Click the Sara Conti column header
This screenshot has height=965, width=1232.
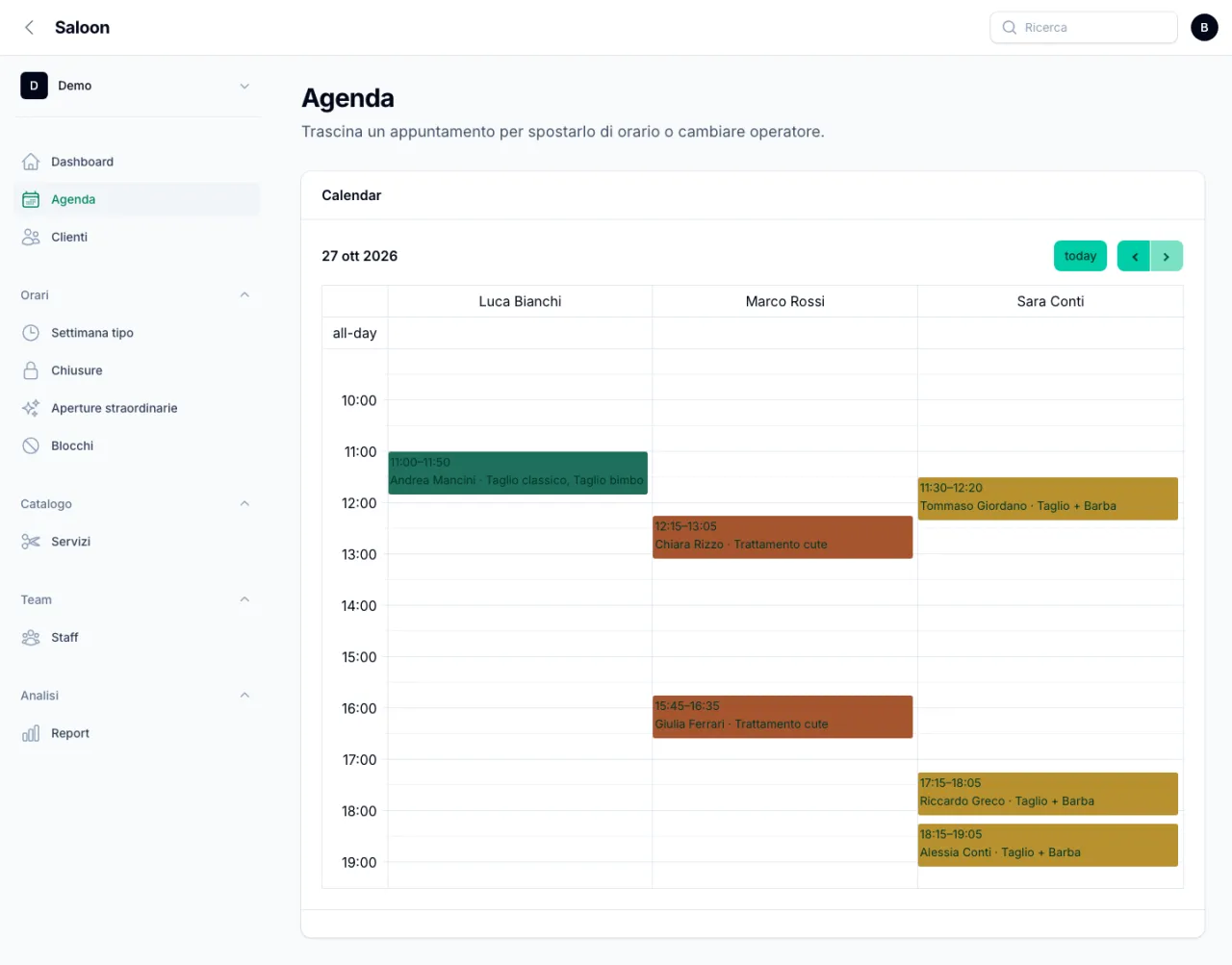pyautogui.click(x=1050, y=301)
